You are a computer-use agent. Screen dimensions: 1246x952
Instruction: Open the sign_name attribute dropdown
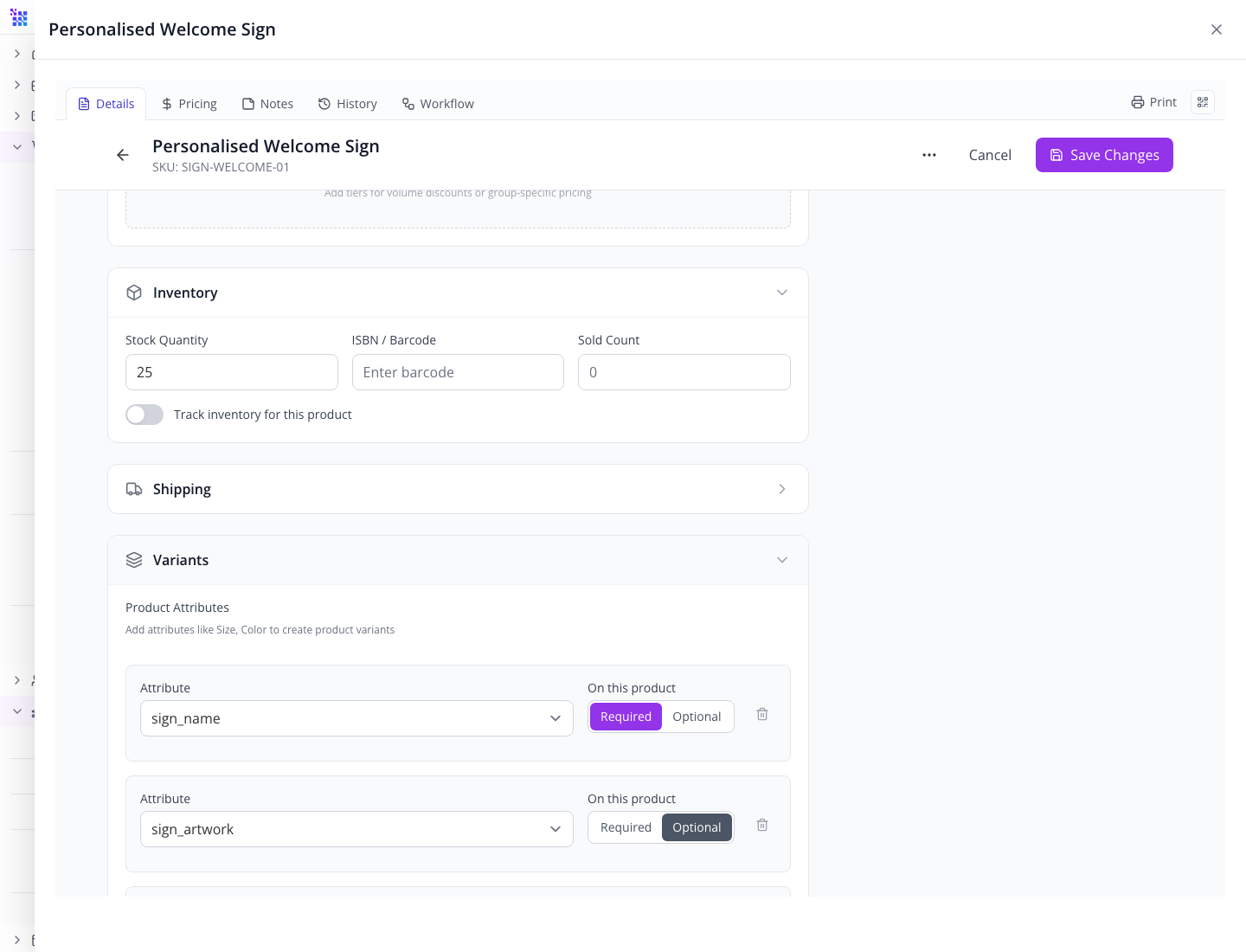pyautogui.click(x=356, y=718)
